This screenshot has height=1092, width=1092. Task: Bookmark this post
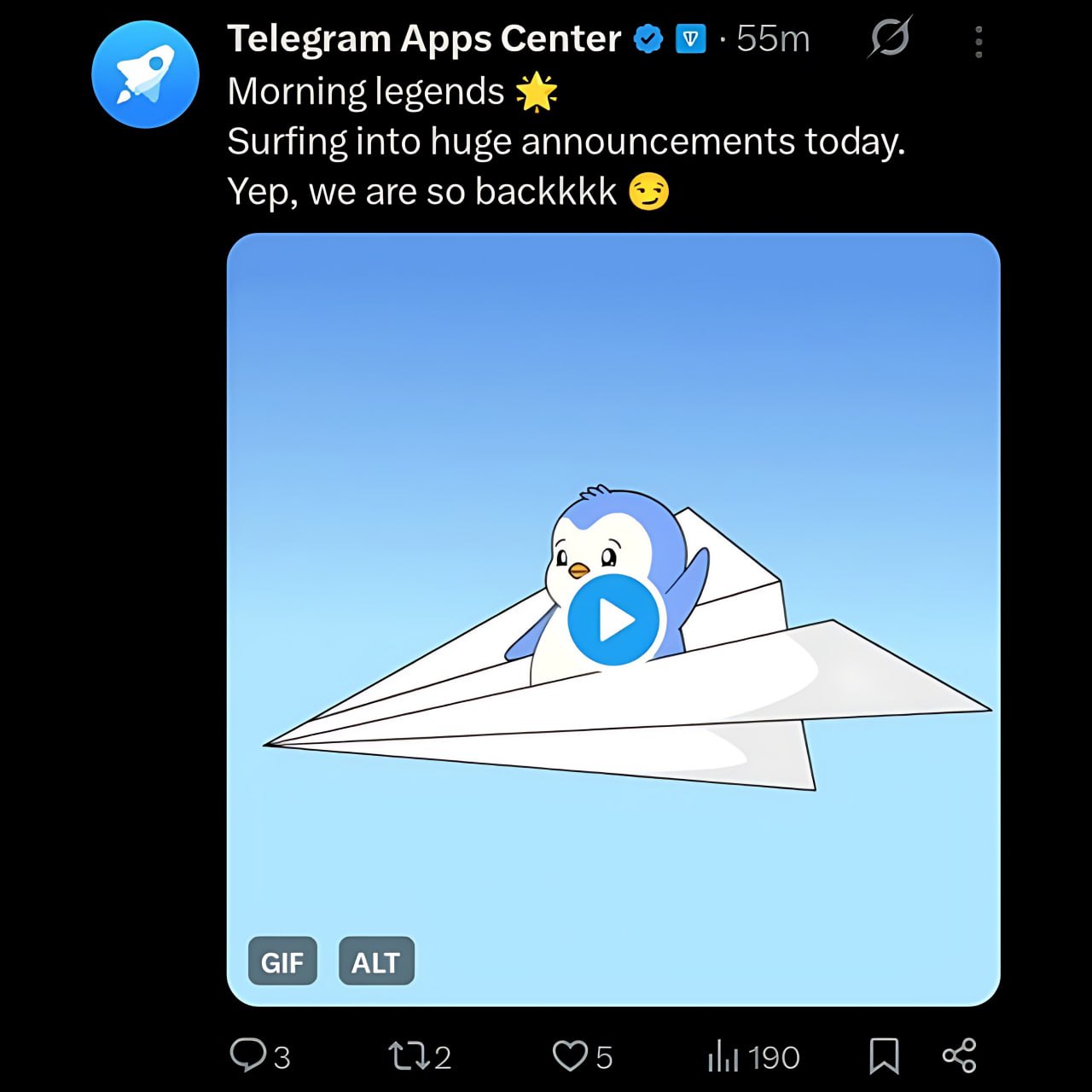coord(884,1056)
